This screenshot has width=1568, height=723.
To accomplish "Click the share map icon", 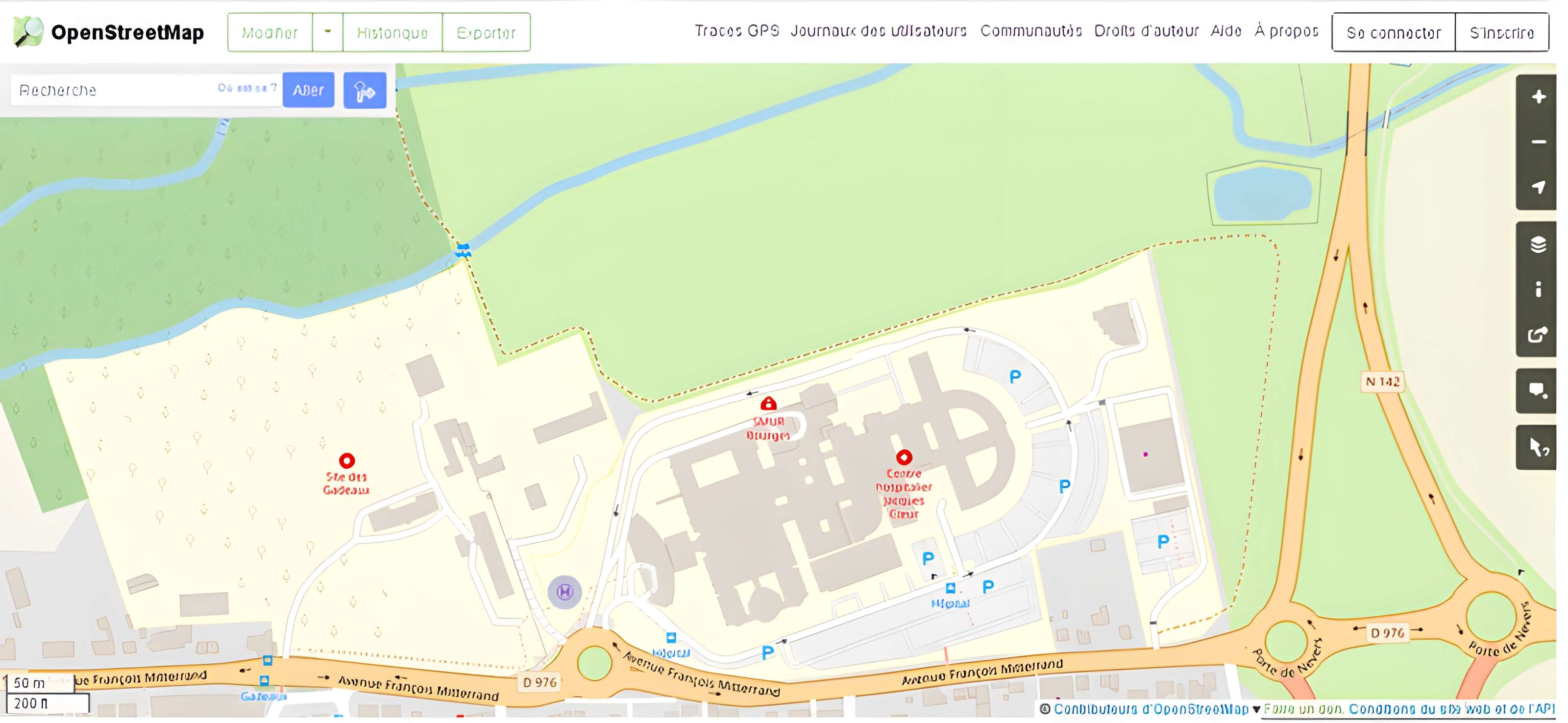I will (1538, 334).
